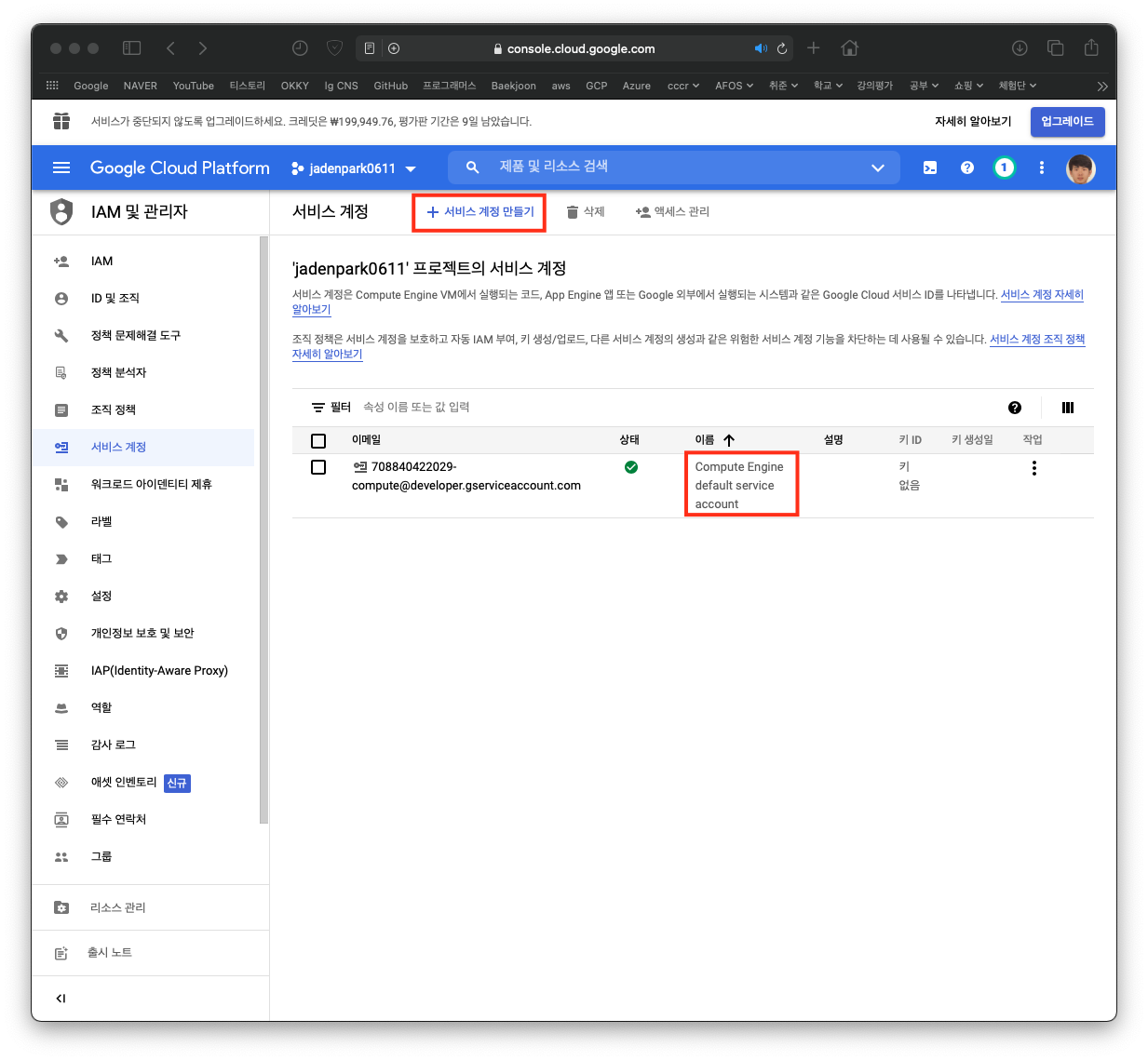Open '조직 정책' sidebar item
Viewport: 1148px width, 1060px height.
pos(143,410)
